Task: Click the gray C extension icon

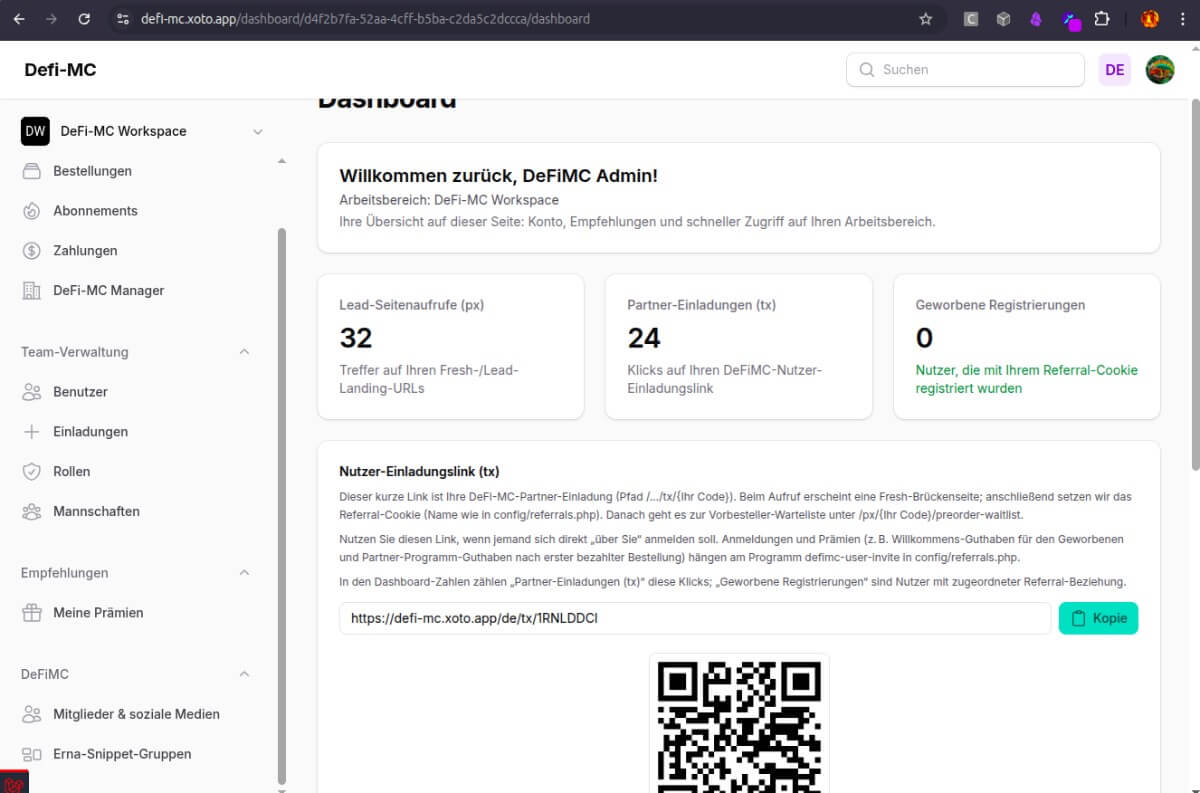Action: 970,19
